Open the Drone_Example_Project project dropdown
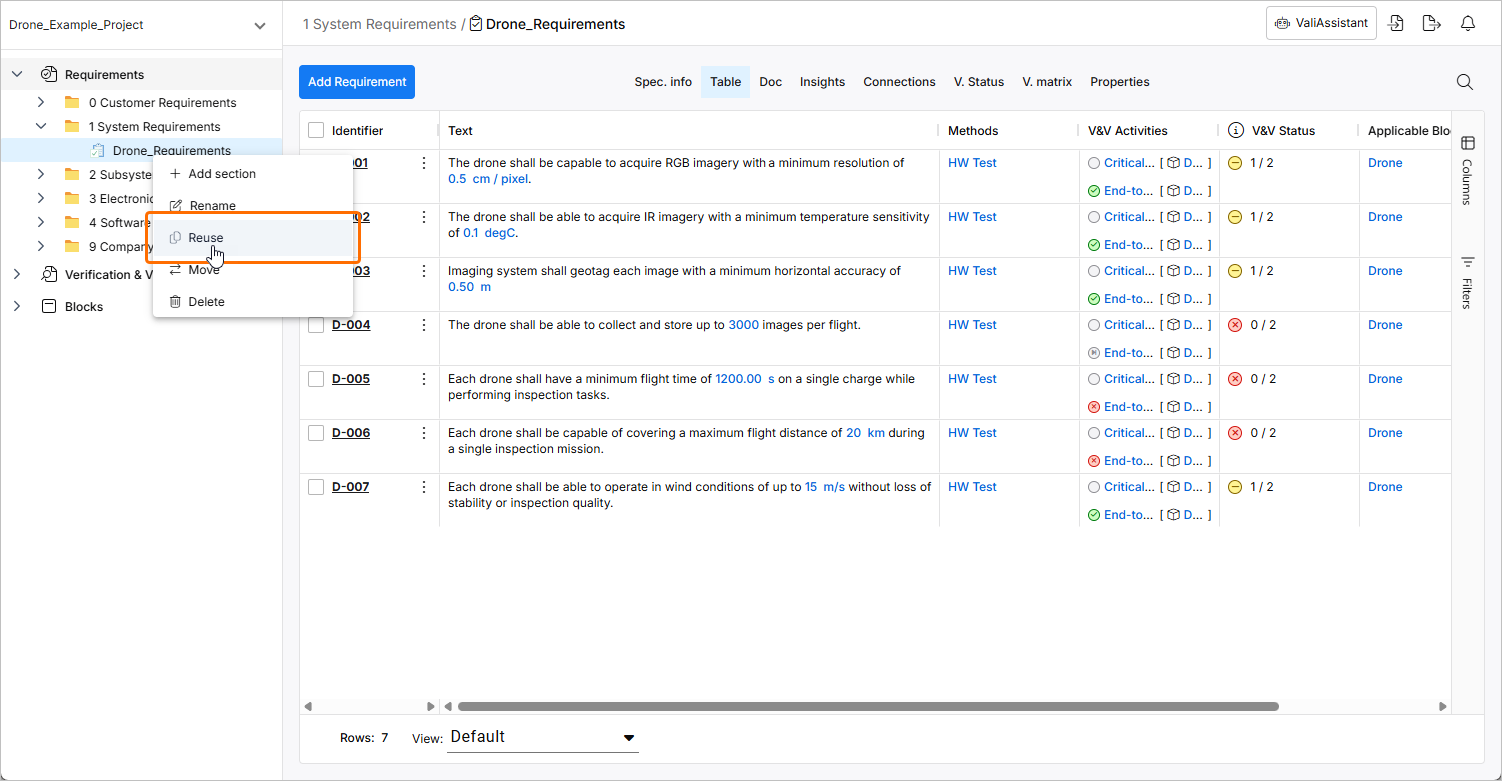1502x781 pixels. 260,25
